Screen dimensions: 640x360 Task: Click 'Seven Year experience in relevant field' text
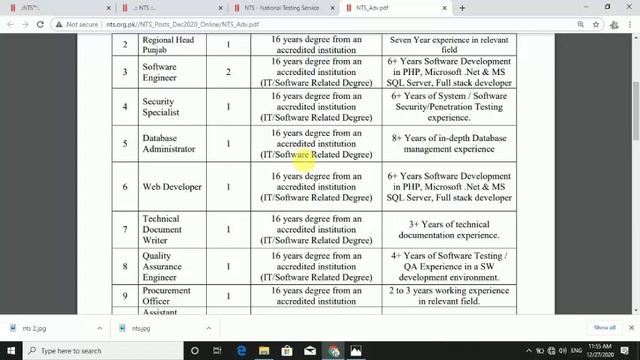(x=449, y=44)
